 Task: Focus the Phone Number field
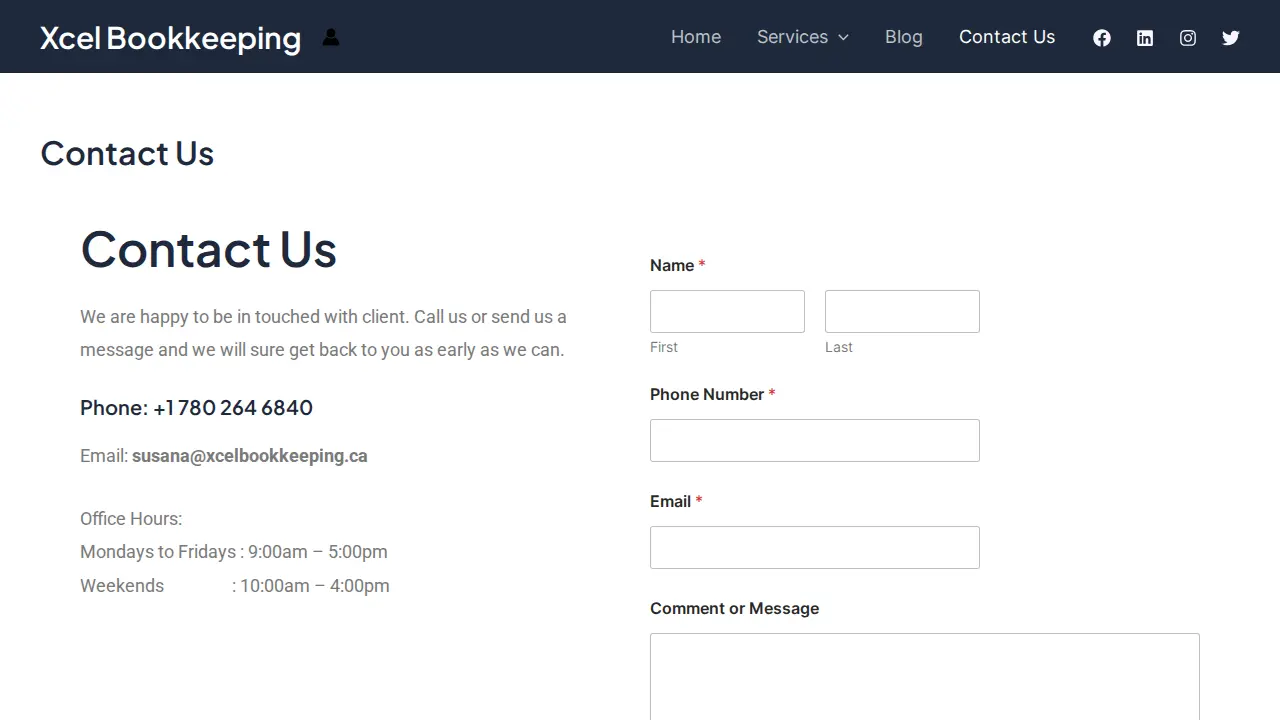pyautogui.click(x=815, y=440)
